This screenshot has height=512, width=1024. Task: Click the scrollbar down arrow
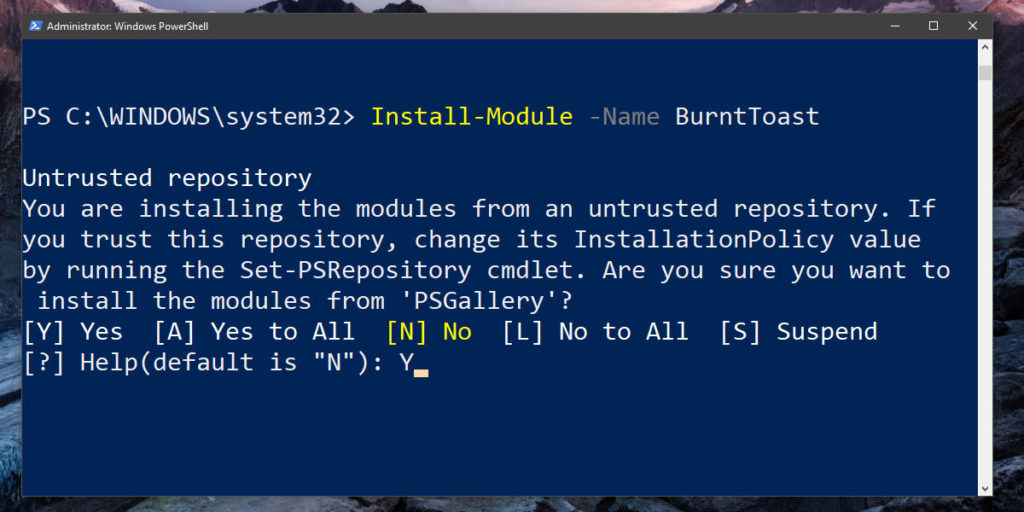pos(985,488)
